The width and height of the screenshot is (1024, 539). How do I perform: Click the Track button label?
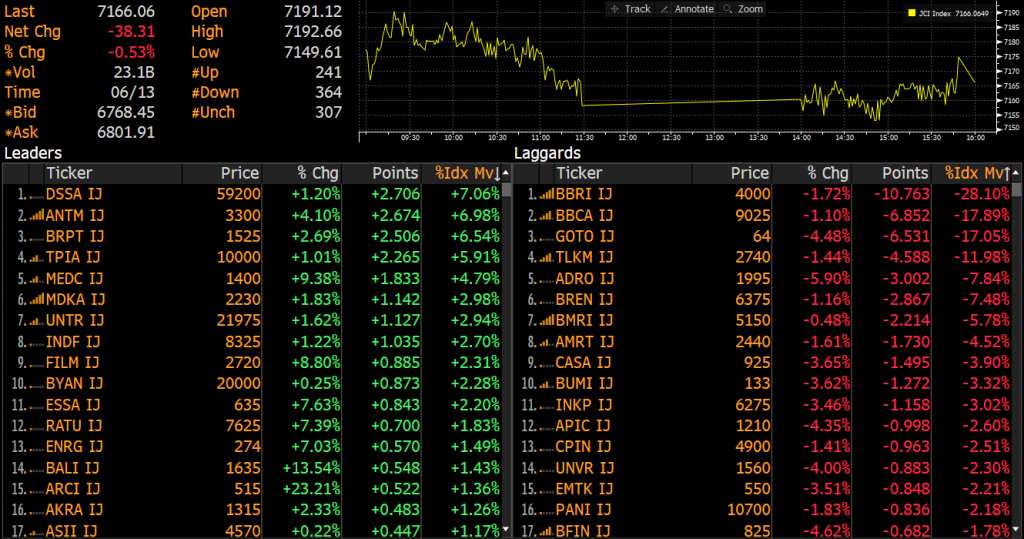(637, 9)
